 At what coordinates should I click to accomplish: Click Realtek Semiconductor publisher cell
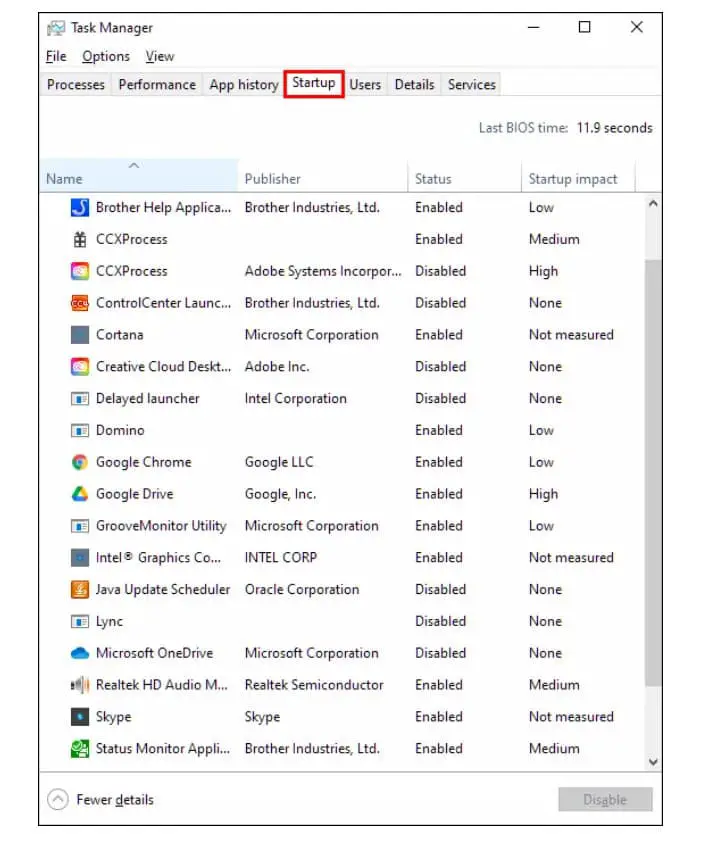click(x=314, y=685)
